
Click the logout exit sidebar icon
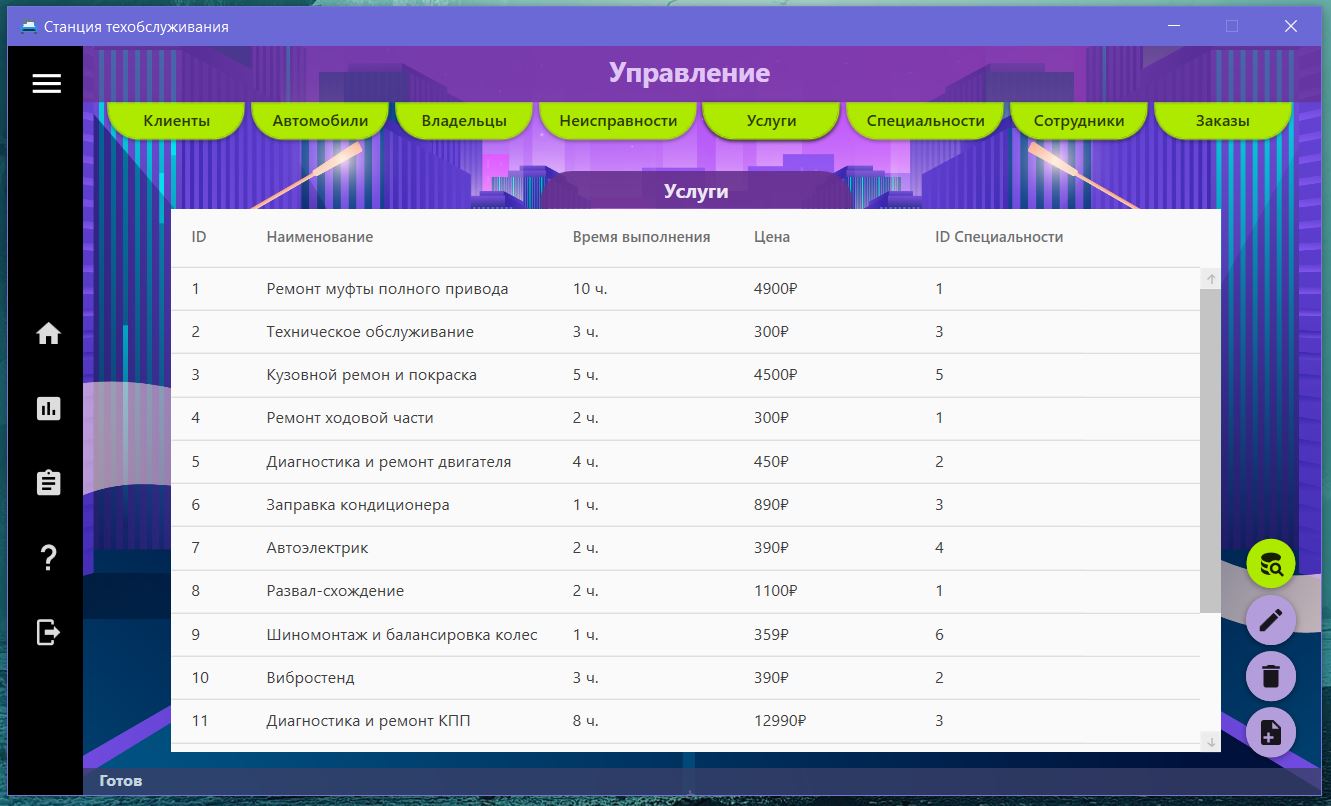coord(48,632)
